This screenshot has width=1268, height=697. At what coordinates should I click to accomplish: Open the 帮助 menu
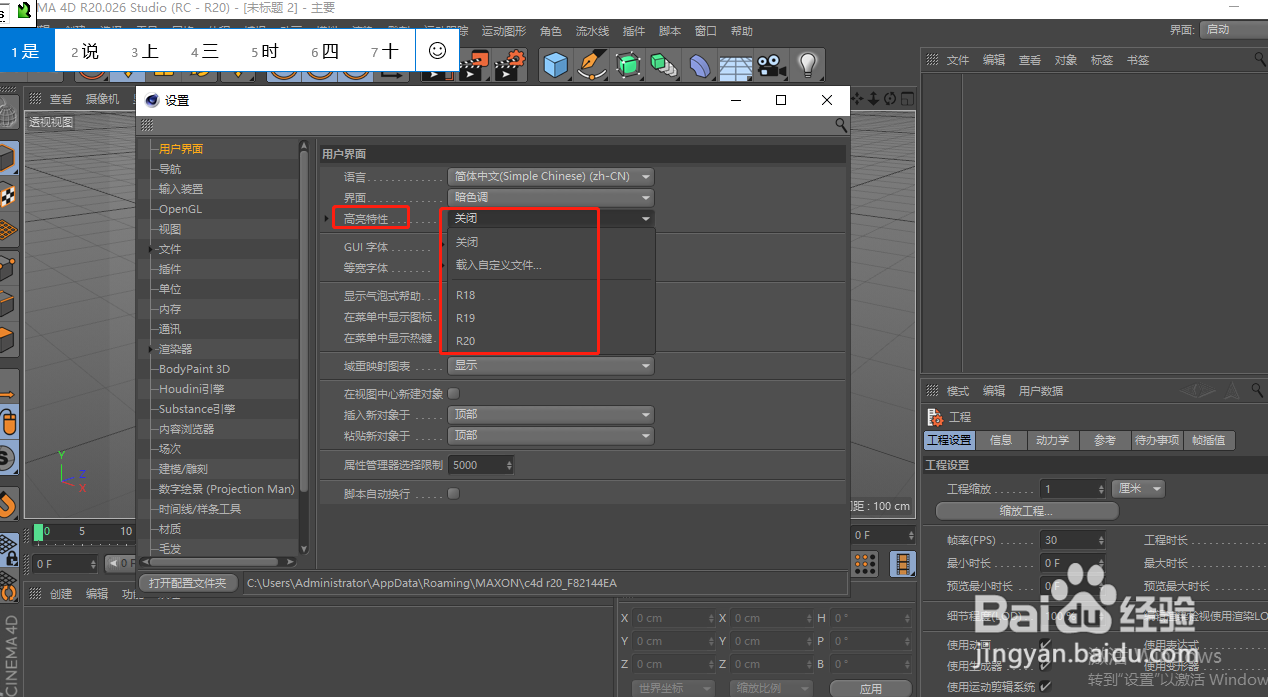(742, 31)
